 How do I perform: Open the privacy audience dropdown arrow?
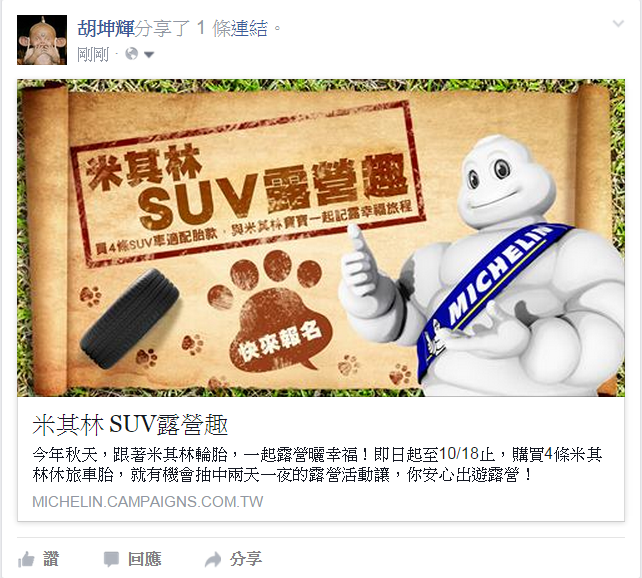click(149, 54)
